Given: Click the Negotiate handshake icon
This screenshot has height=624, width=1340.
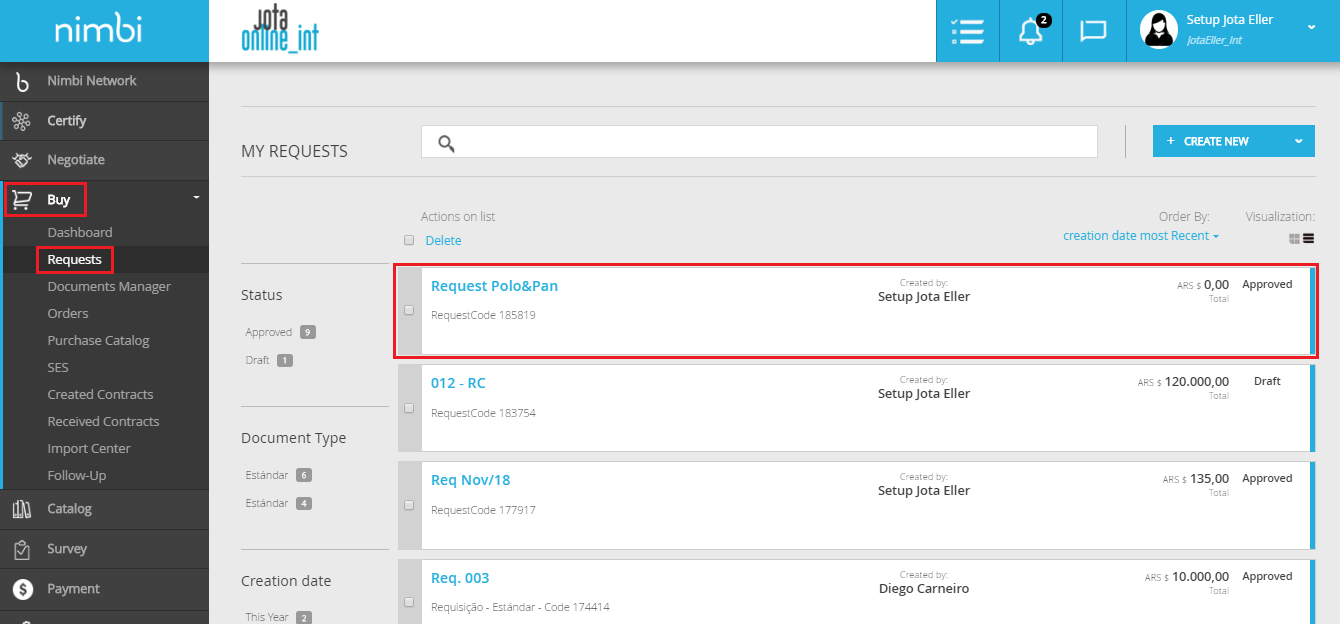Looking at the screenshot, I should 22,160.
